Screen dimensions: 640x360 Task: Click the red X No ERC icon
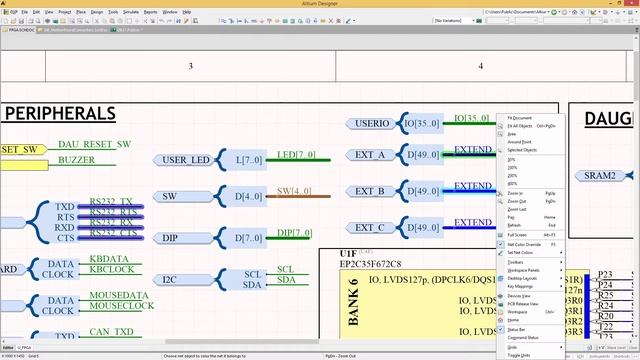click(x=331, y=21)
